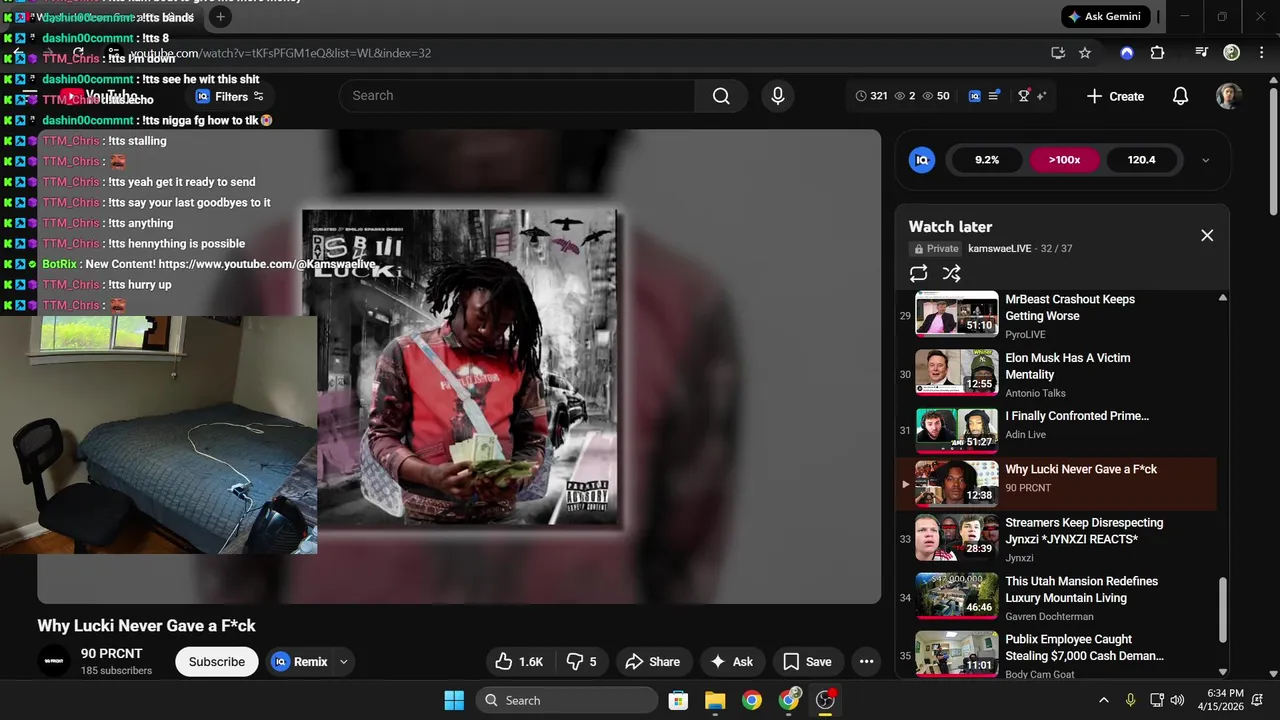This screenshot has width=1280, height=720.
Task: Toggle playlist loop button
Action: [919, 273]
